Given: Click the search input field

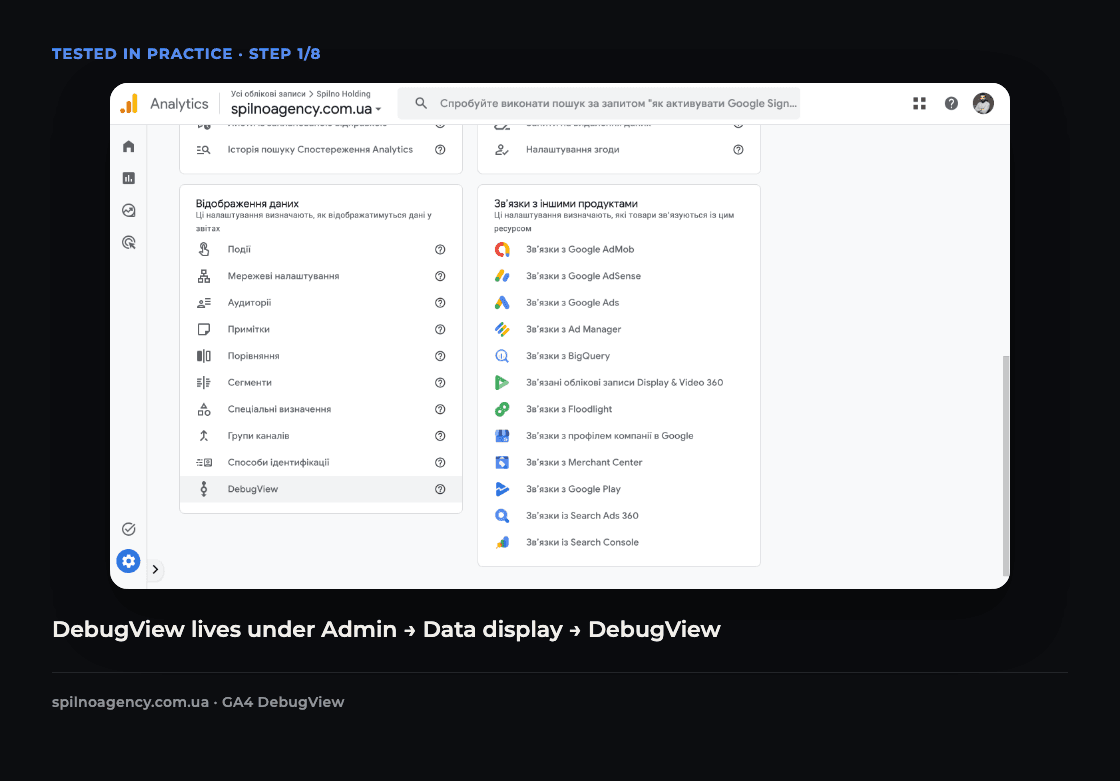Looking at the screenshot, I should pos(598,104).
